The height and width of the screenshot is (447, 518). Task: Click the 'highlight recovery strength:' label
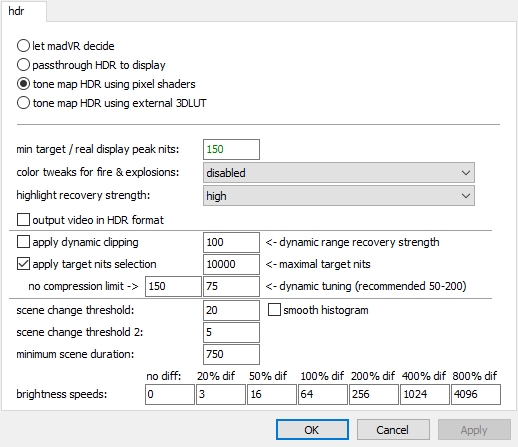point(83,195)
